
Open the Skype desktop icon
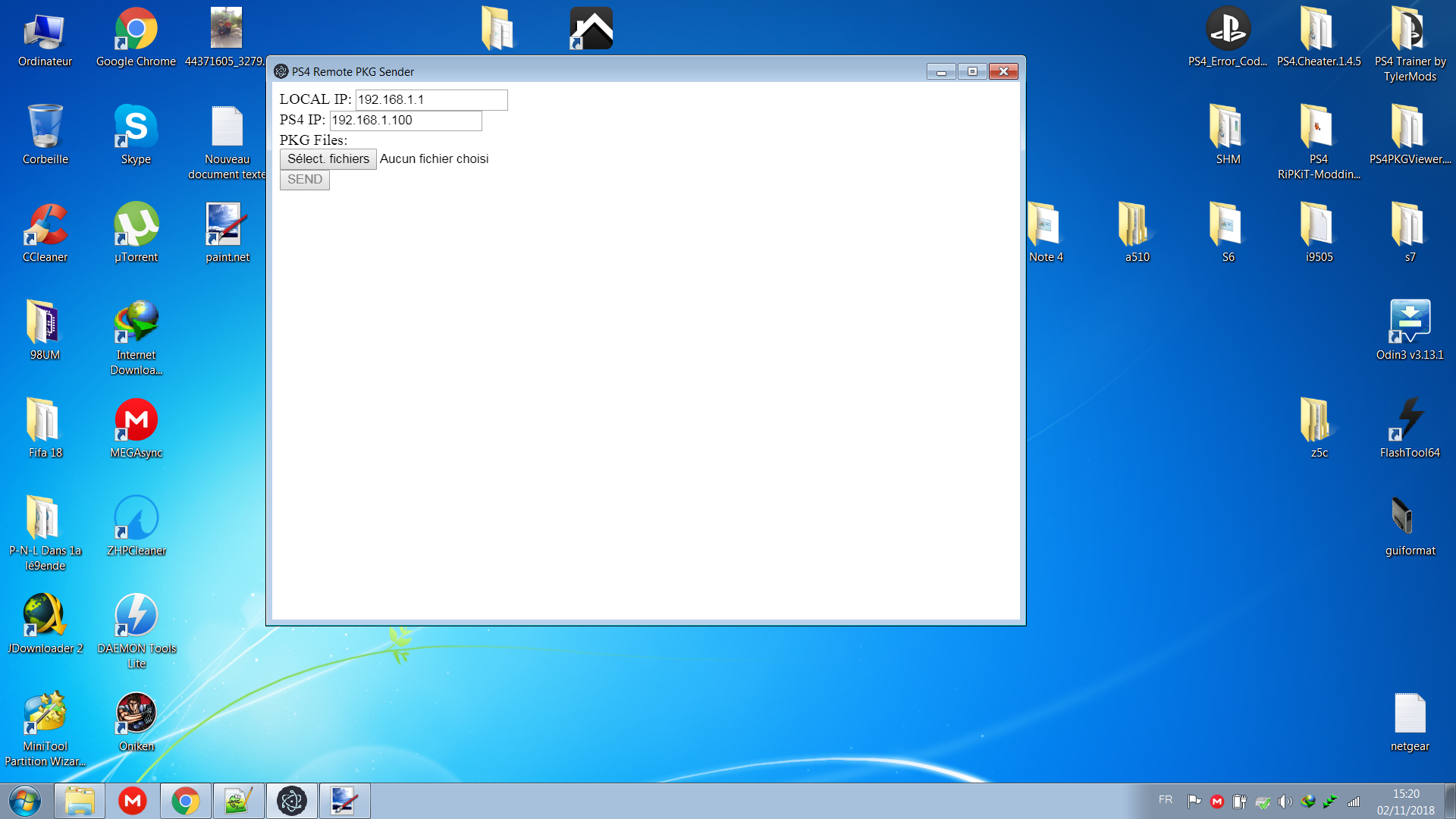[x=136, y=127]
